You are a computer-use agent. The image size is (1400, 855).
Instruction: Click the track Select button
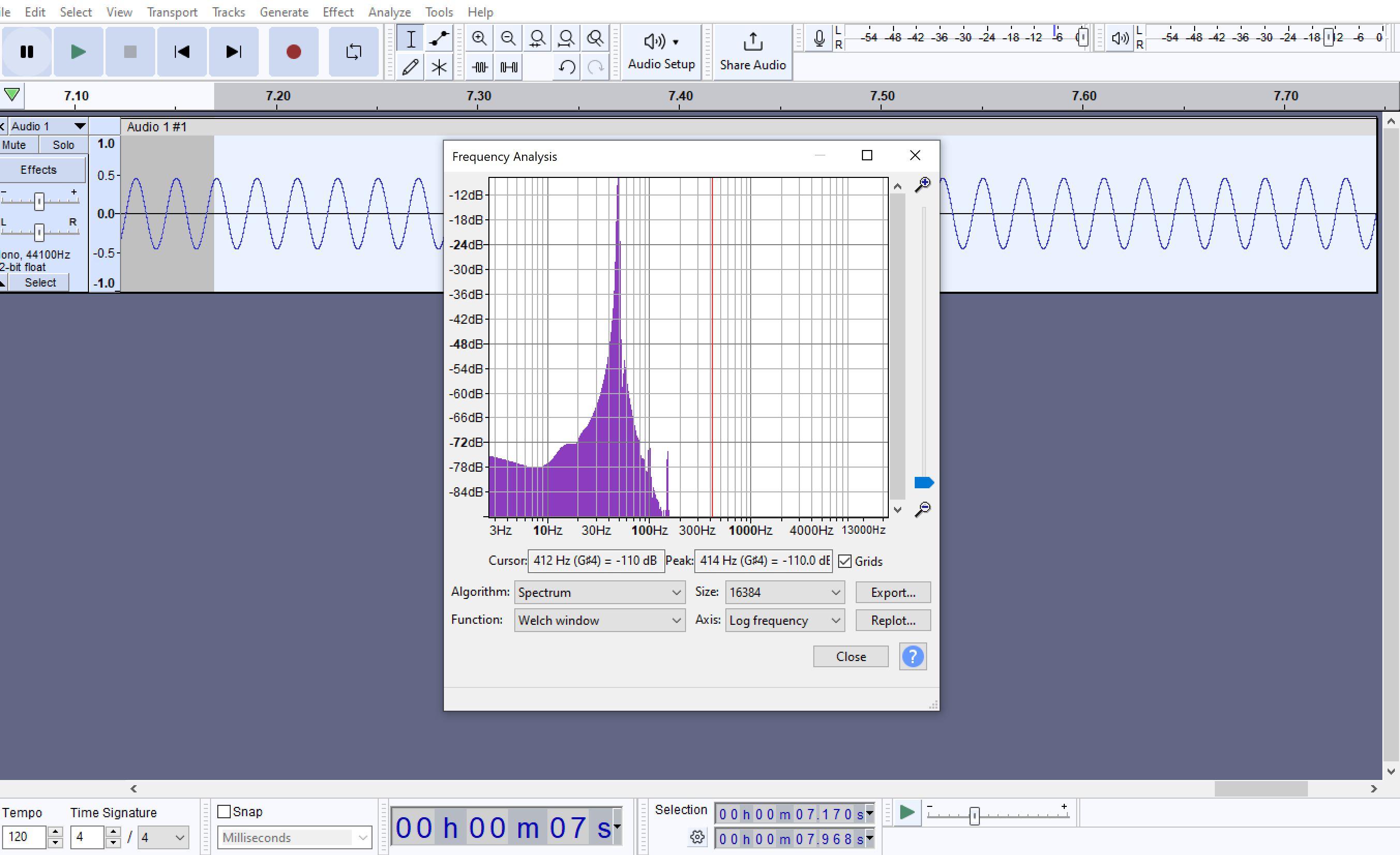[x=40, y=282]
